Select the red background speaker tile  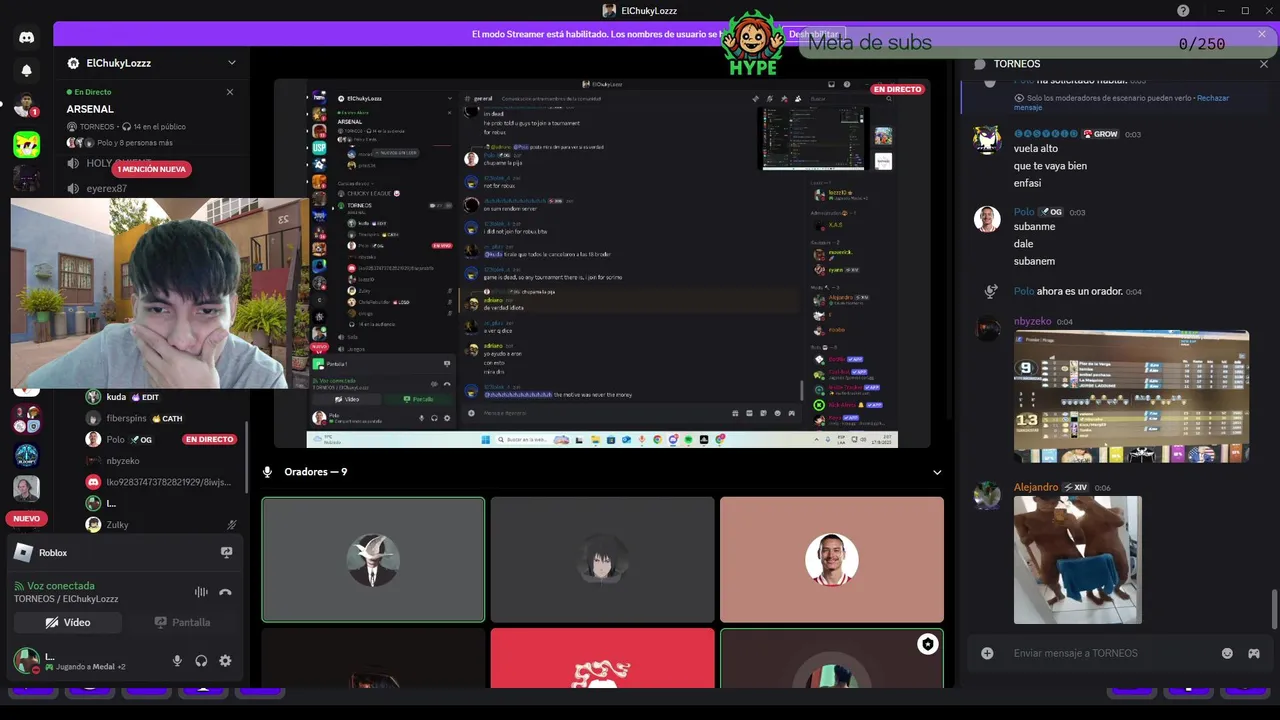[x=602, y=658]
